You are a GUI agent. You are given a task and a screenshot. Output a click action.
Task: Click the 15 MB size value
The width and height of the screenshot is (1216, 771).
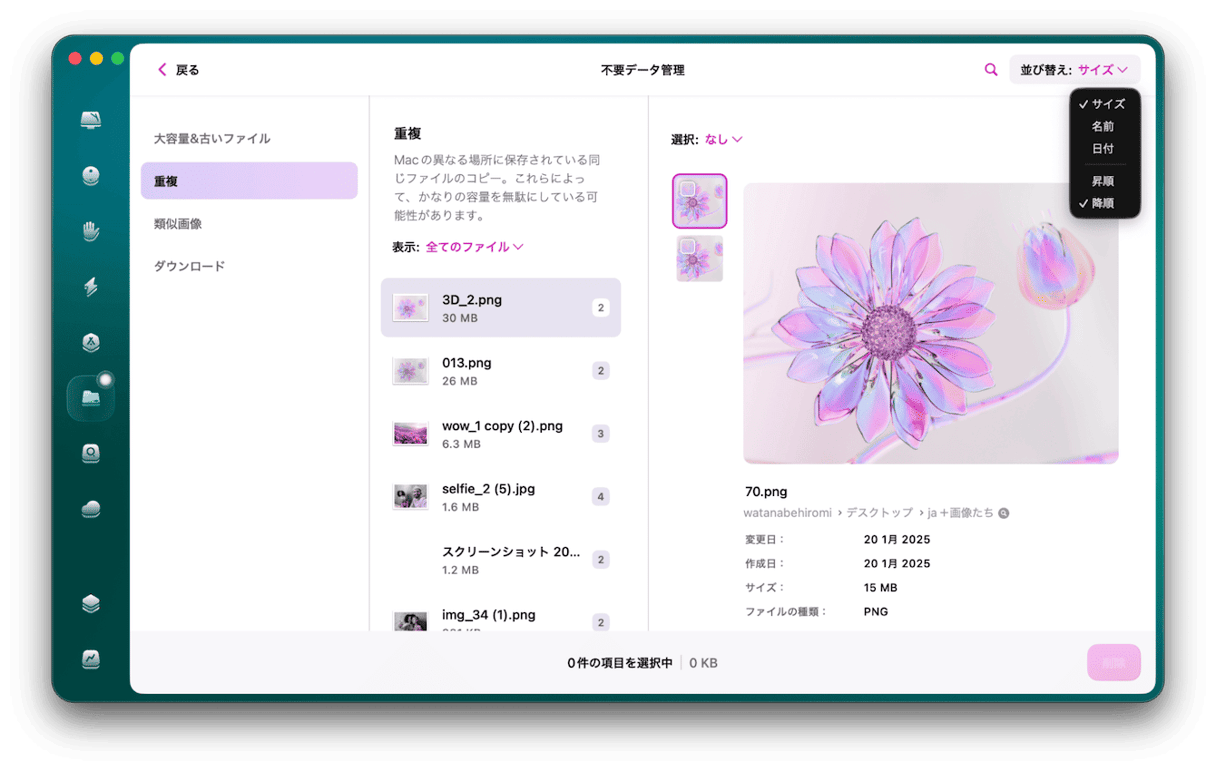[880, 588]
